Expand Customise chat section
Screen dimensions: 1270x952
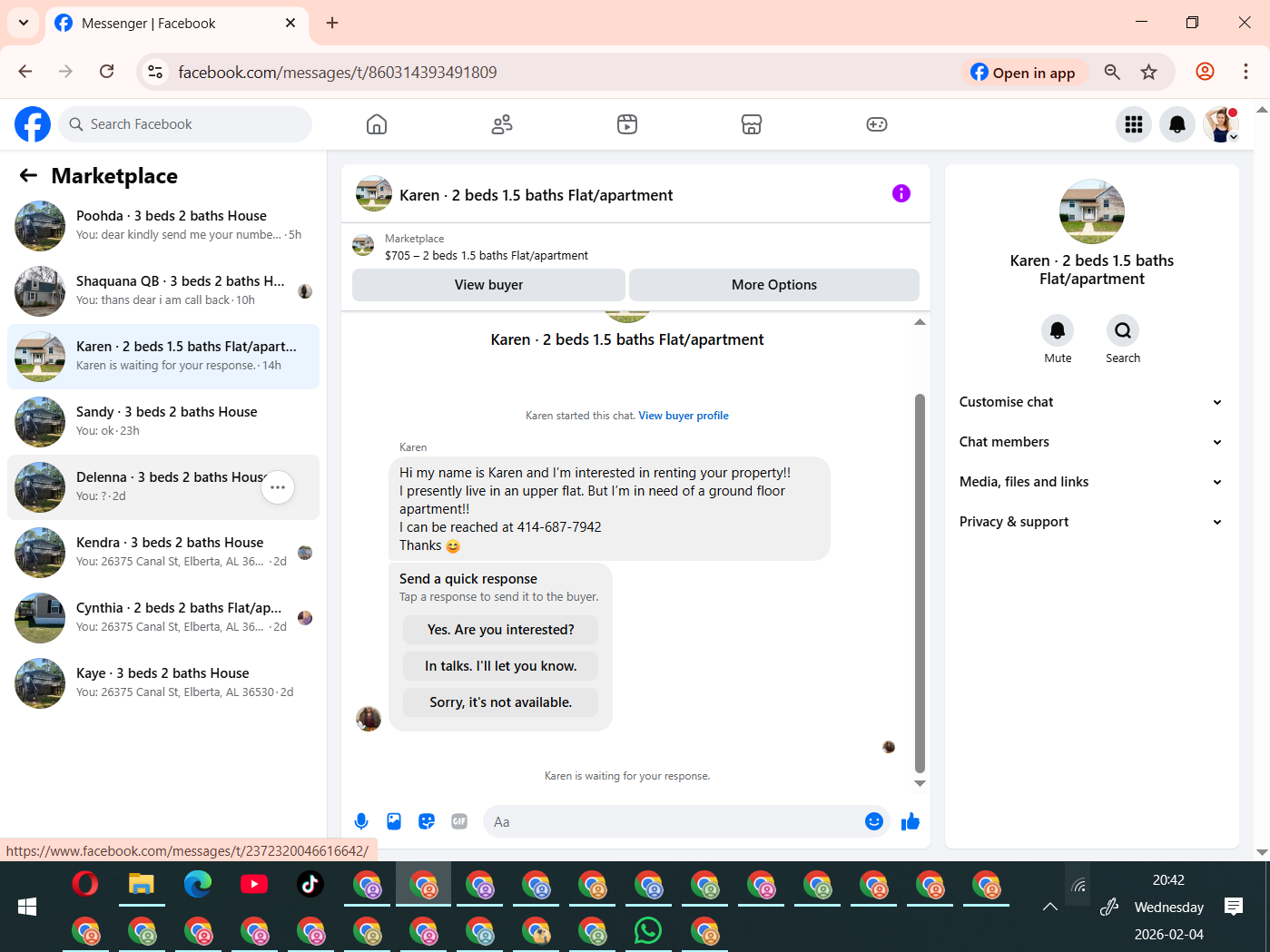coord(1091,402)
